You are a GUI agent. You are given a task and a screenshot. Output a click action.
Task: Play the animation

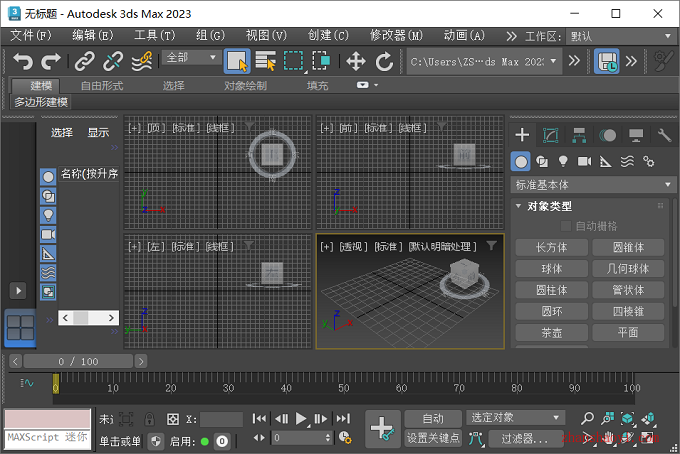301,419
